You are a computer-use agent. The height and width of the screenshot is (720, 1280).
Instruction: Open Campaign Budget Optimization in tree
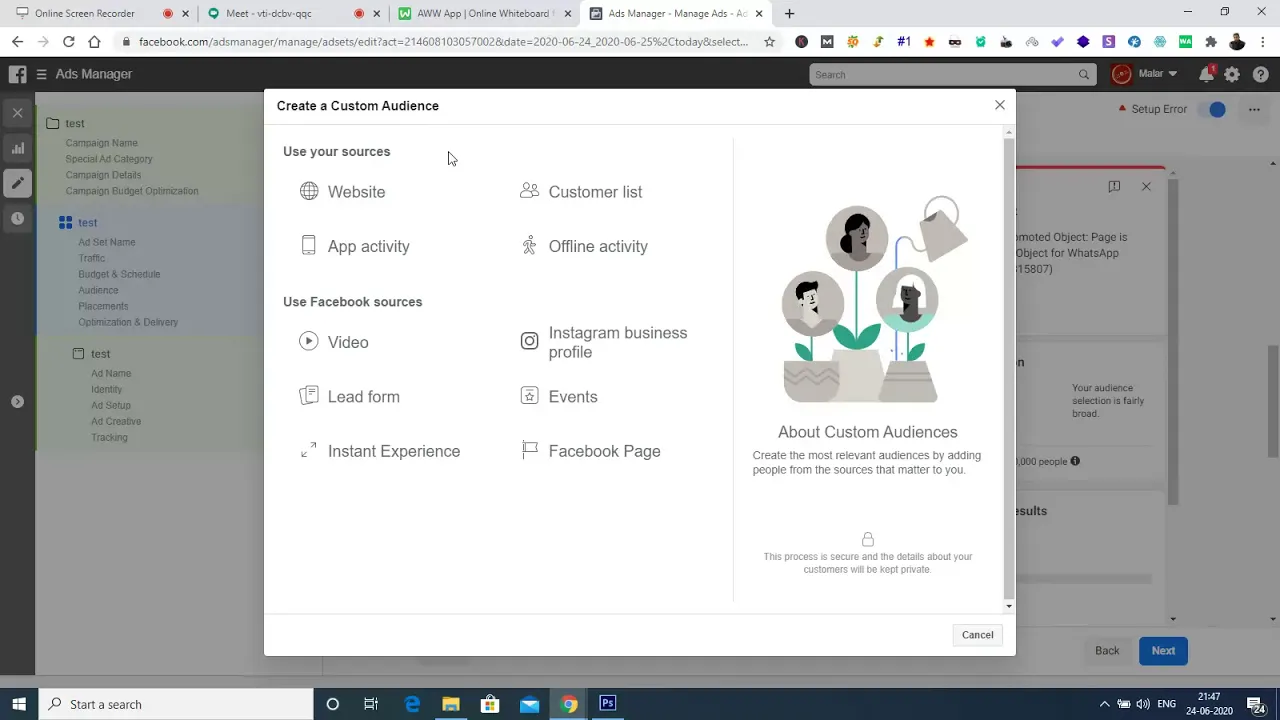click(x=132, y=191)
